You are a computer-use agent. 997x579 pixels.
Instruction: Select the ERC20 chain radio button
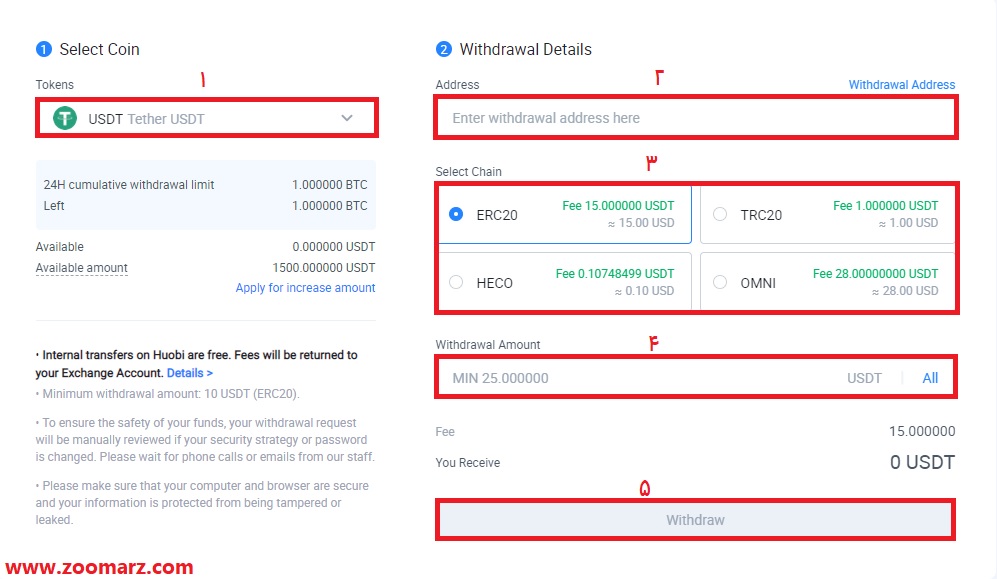tap(456, 214)
